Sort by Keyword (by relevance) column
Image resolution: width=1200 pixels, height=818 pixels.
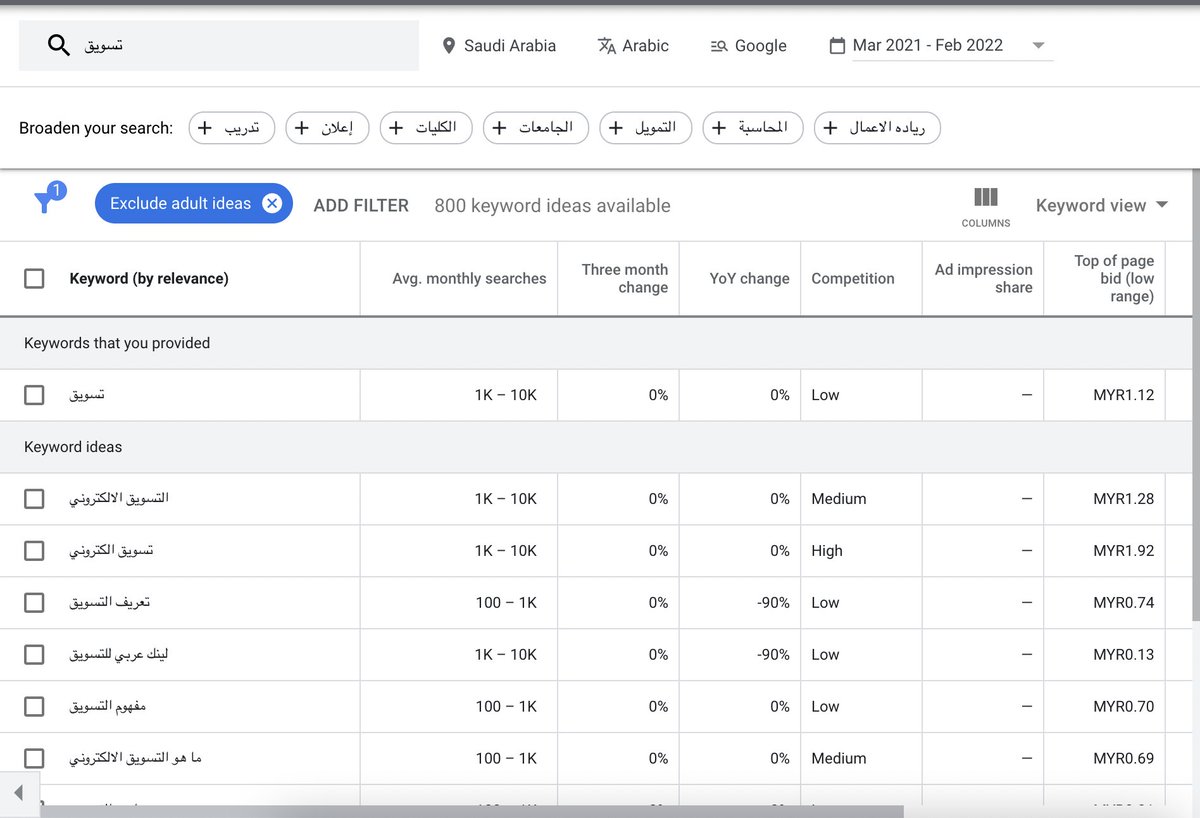(x=149, y=279)
